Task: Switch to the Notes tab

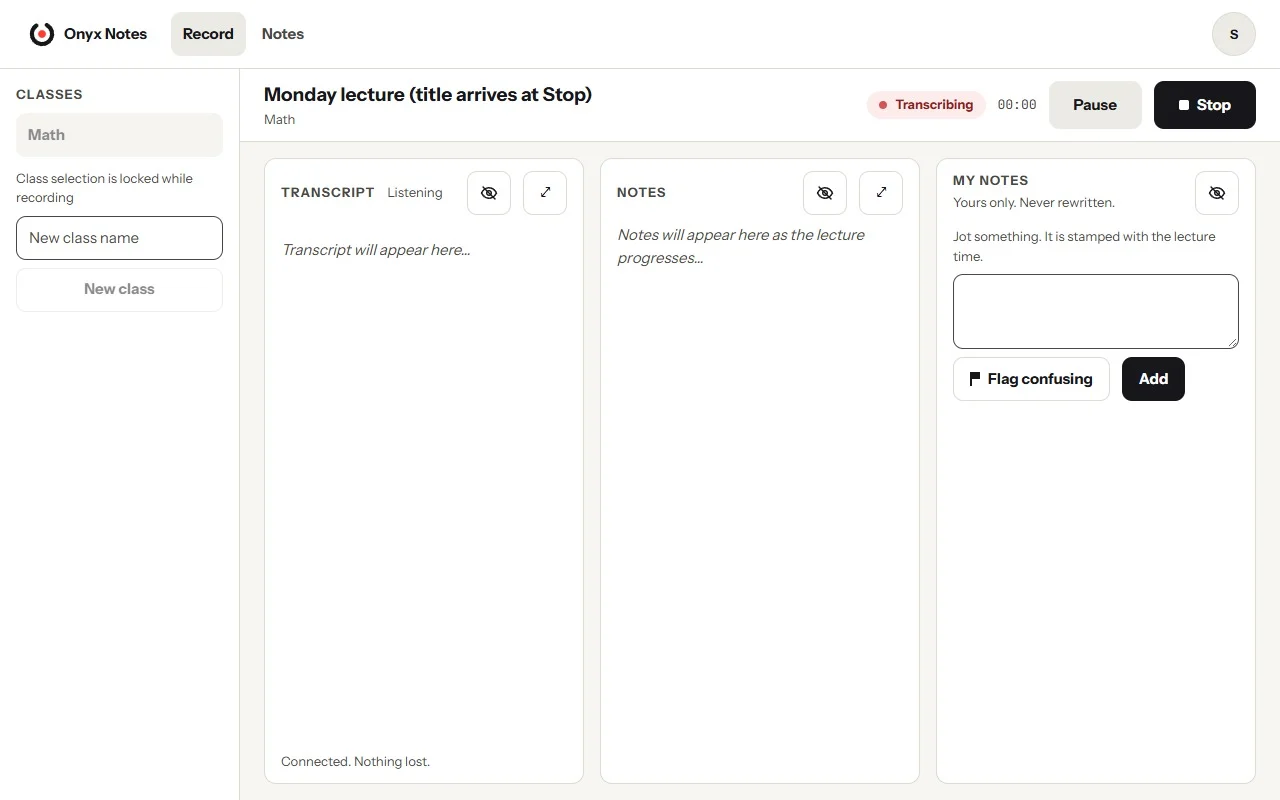Action: pos(283,34)
